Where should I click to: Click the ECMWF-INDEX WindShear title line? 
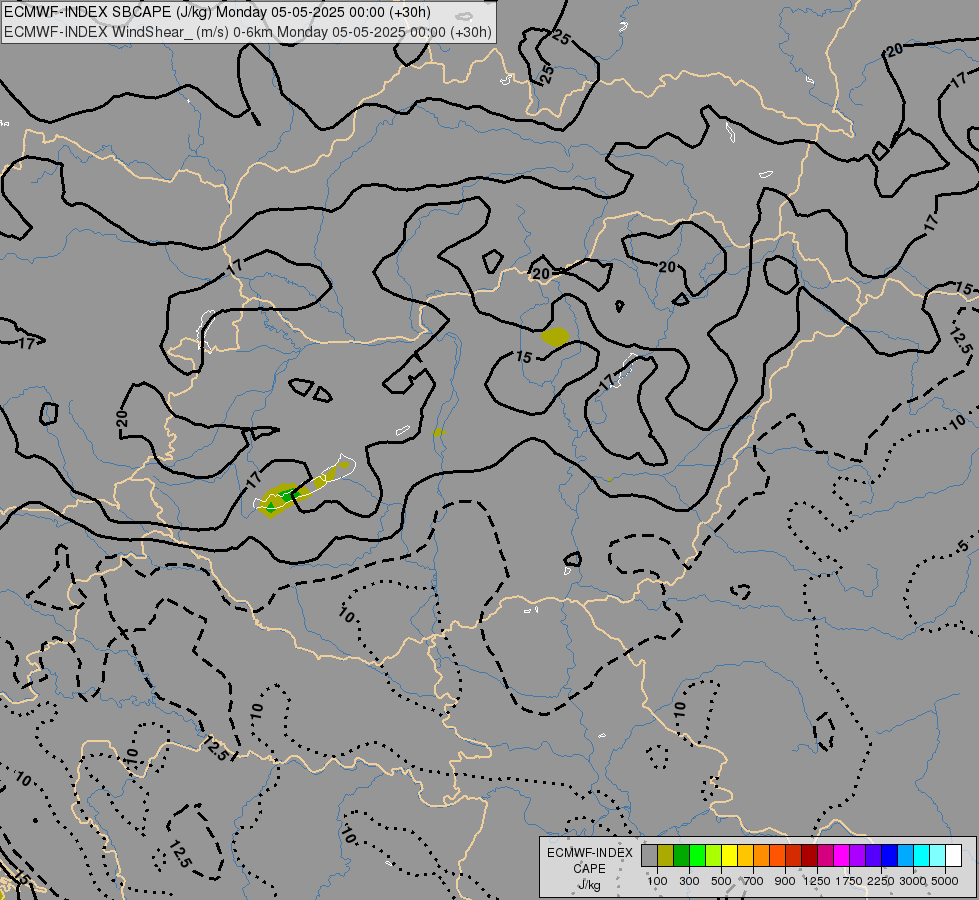click(x=248, y=32)
